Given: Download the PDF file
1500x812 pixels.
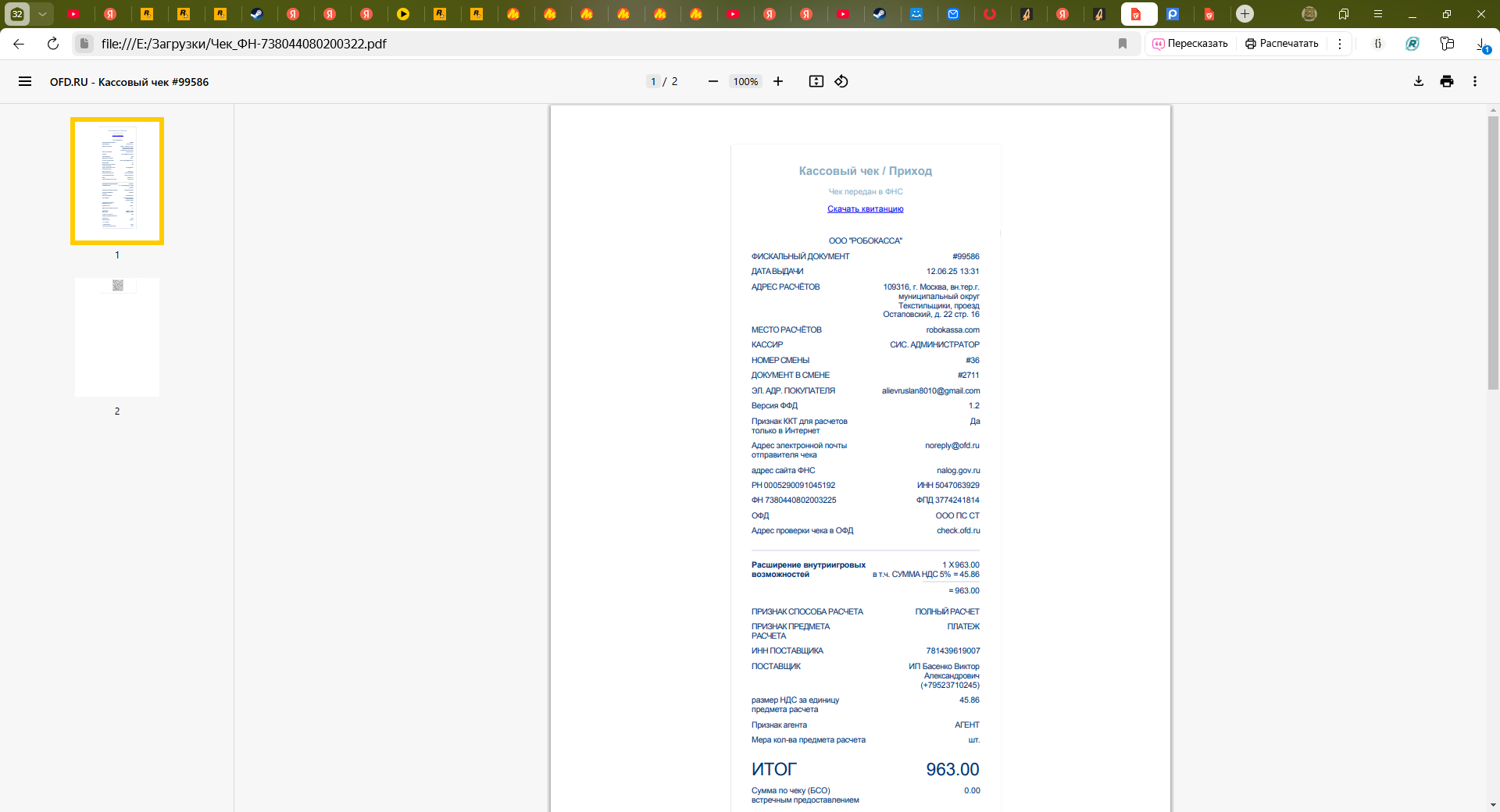Looking at the screenshot, I should tap(1419, 81).
